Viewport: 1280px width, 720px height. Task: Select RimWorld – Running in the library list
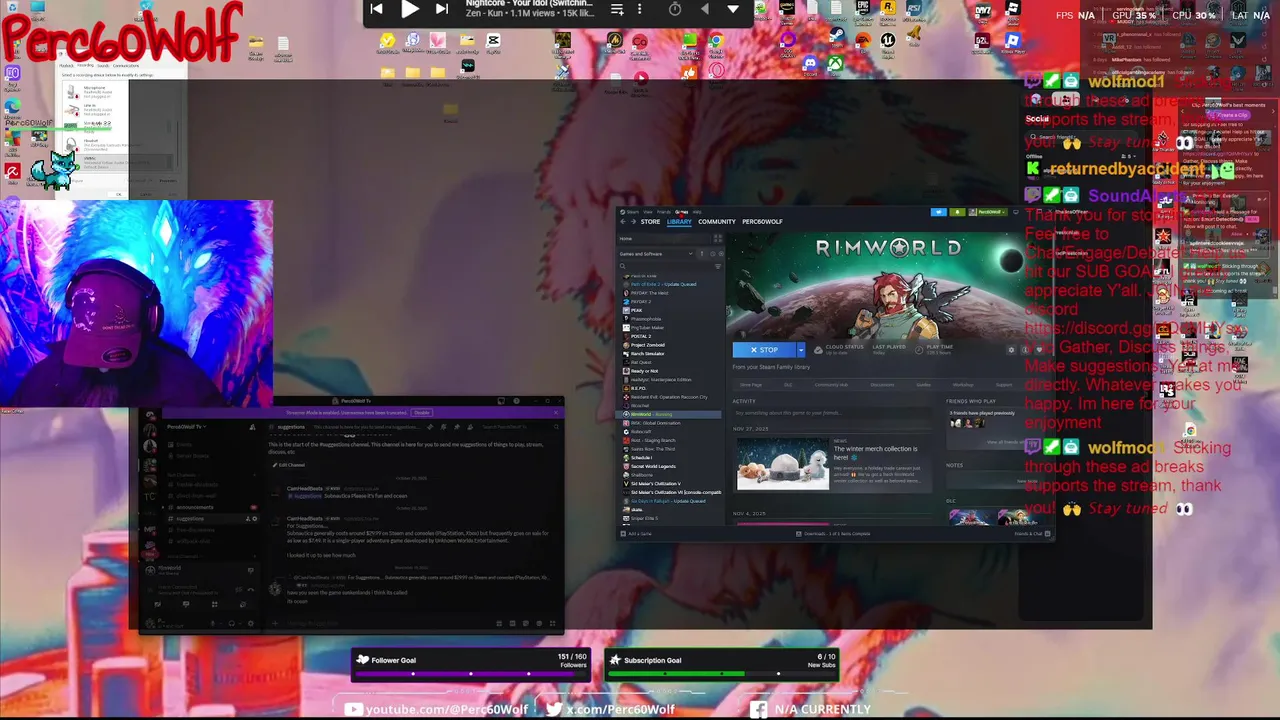[x=668, y=414]
